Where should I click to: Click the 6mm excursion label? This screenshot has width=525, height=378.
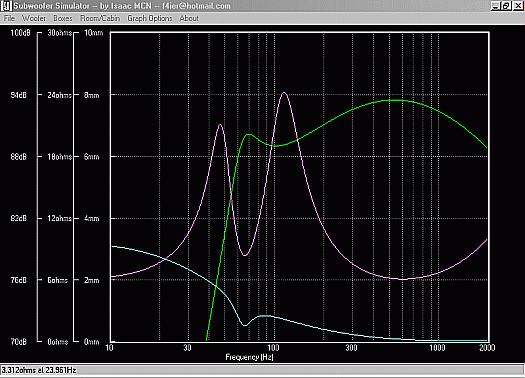click(92, 157)
